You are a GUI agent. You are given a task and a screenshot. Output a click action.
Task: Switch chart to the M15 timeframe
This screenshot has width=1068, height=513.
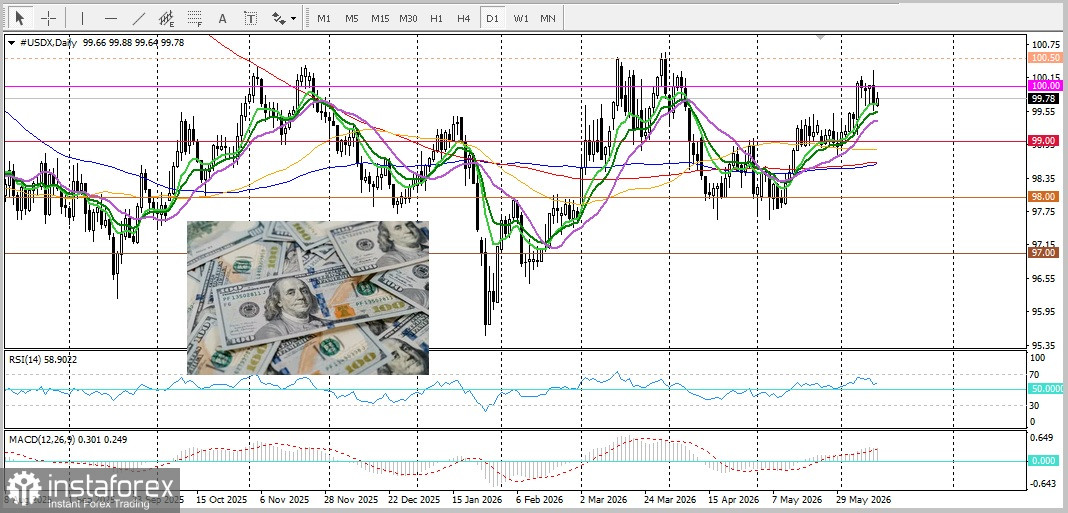[x=380, y=18]
